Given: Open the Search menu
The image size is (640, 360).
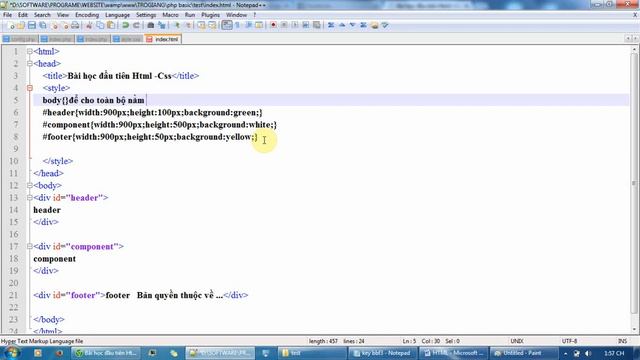Looking at the screenshot, I should coord(42,15).
